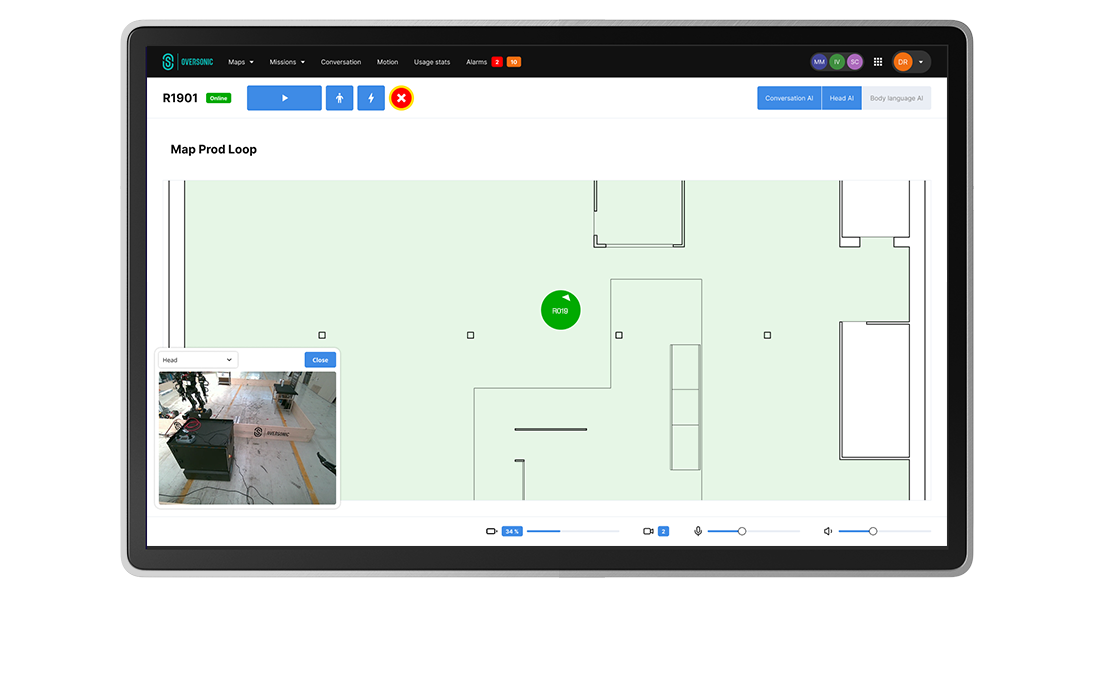The image size is (1100, 700).
Task: Open the Usage stats page
Action: click(x=432, y=62)
